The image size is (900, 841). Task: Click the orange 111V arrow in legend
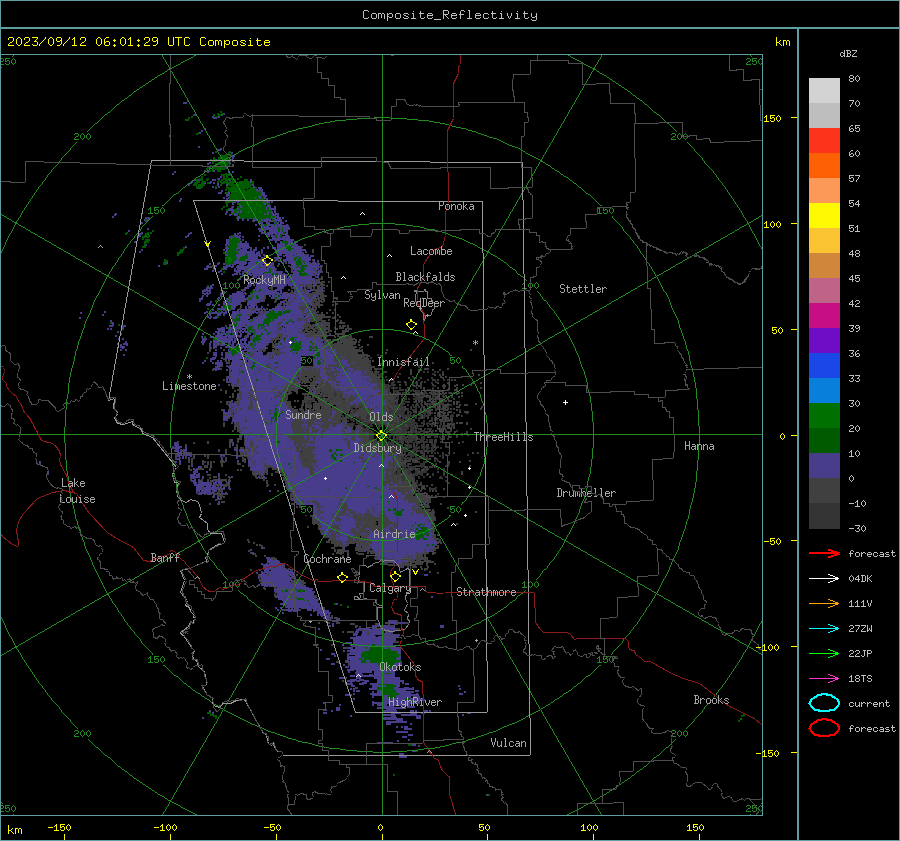tap(824, 603)
